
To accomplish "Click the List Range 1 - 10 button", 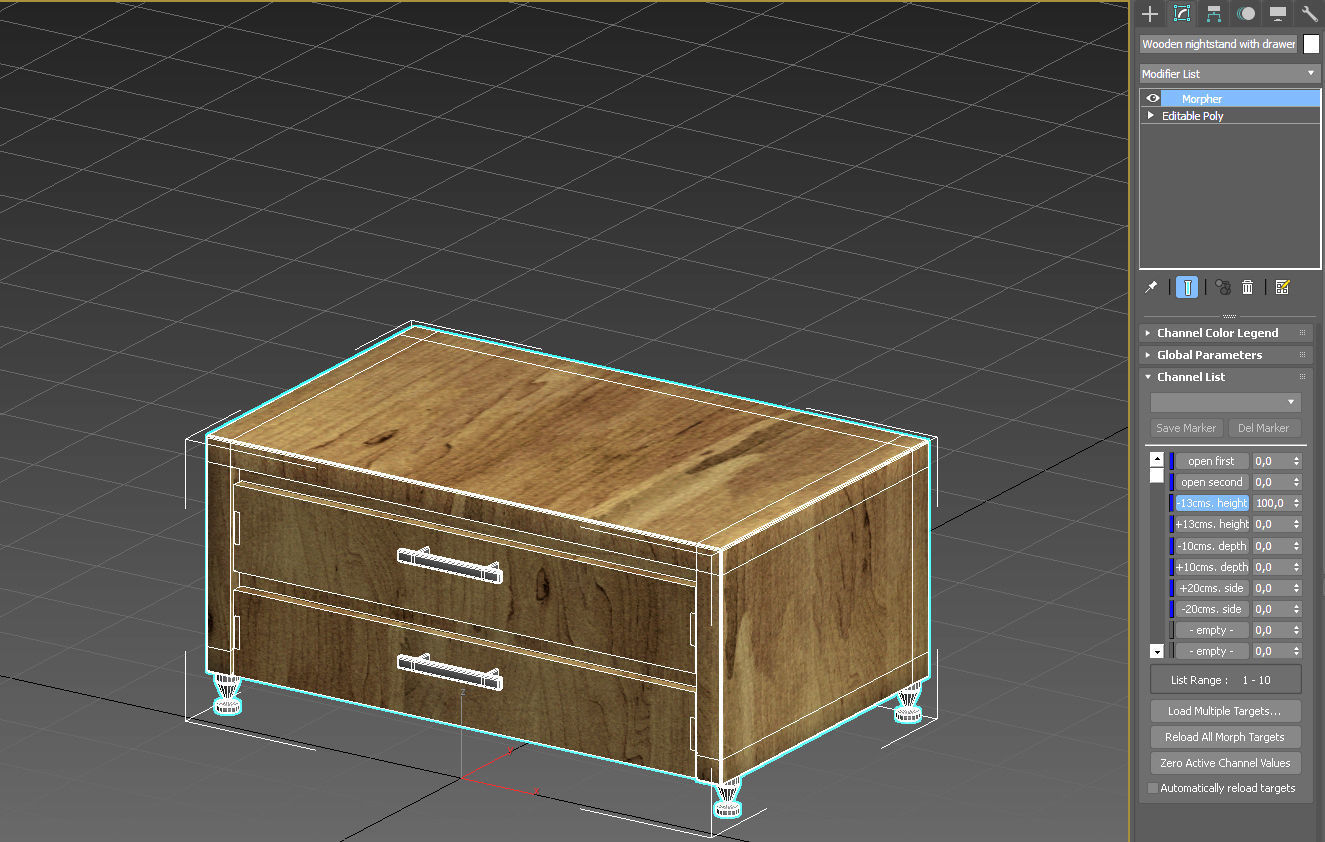I will coord(1225,680).
